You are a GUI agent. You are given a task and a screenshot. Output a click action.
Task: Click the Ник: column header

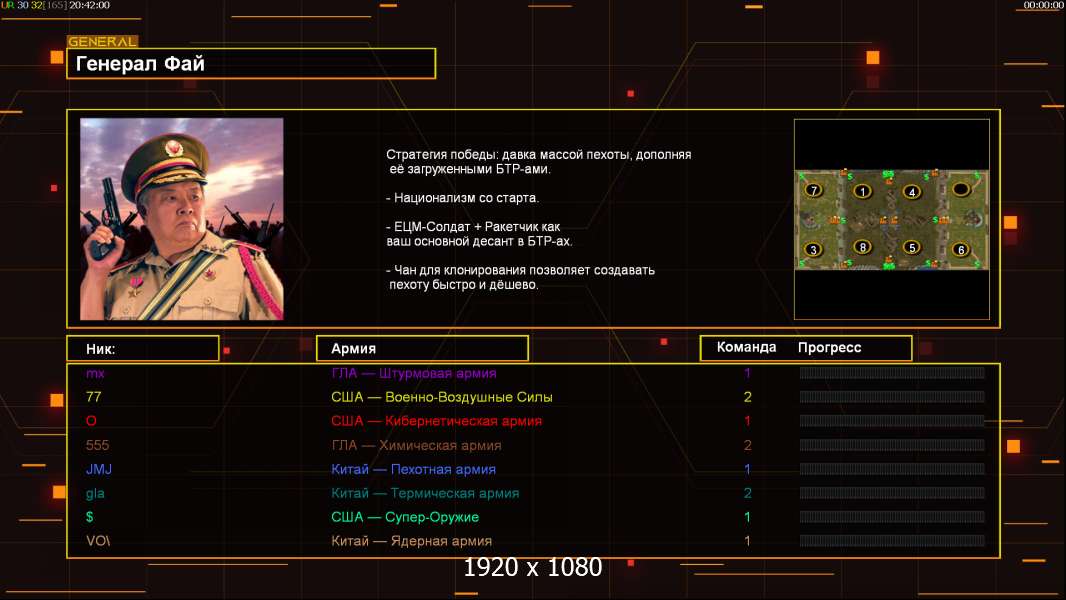143,349
